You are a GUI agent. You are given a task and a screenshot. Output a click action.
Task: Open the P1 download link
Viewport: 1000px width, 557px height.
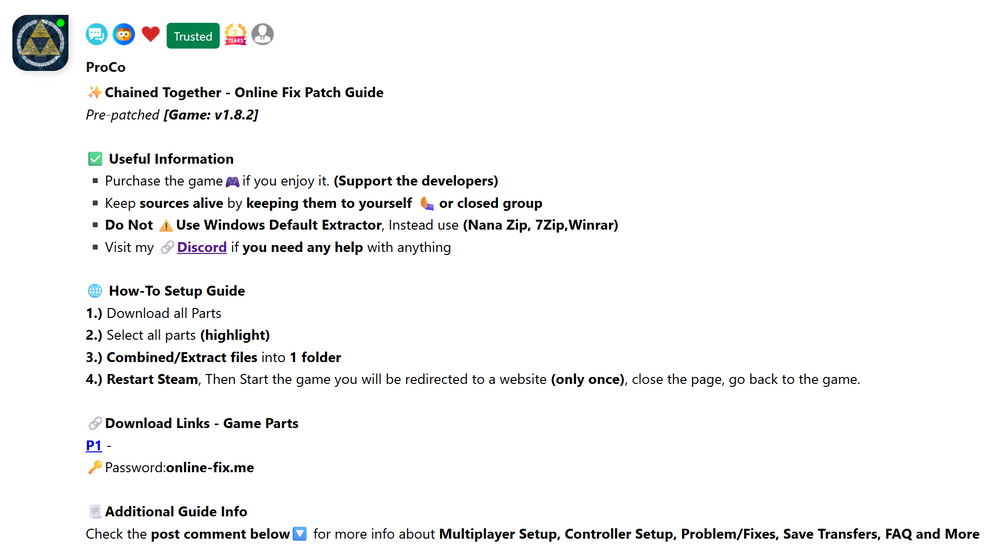(x=94, y=445)
